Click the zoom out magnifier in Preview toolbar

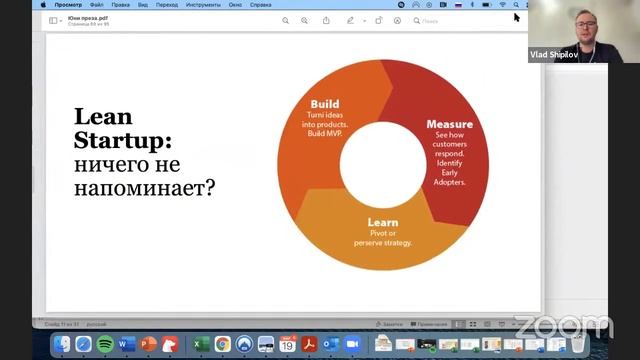coord(285,20)
